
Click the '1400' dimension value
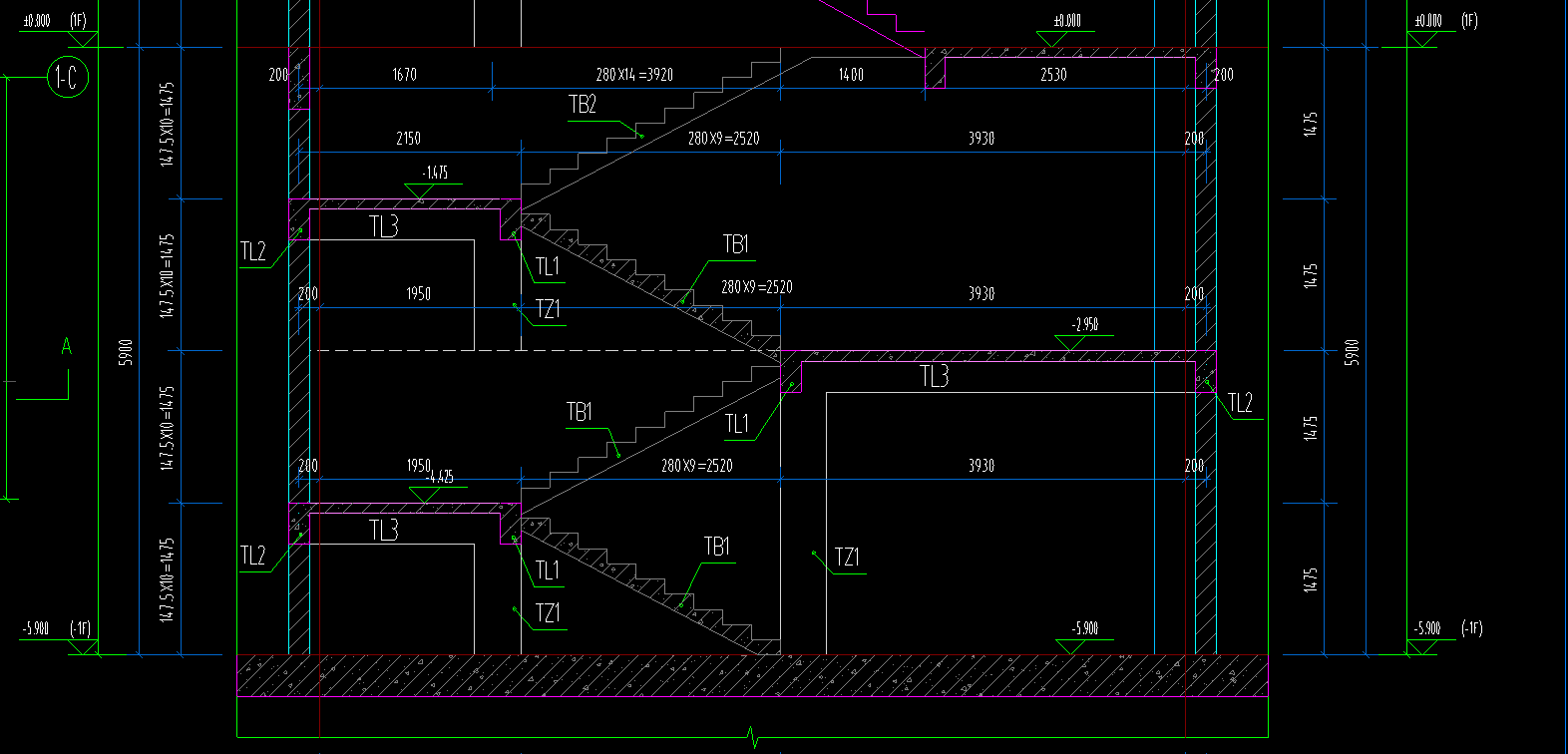pyautogui.click(x=851, y=75)
